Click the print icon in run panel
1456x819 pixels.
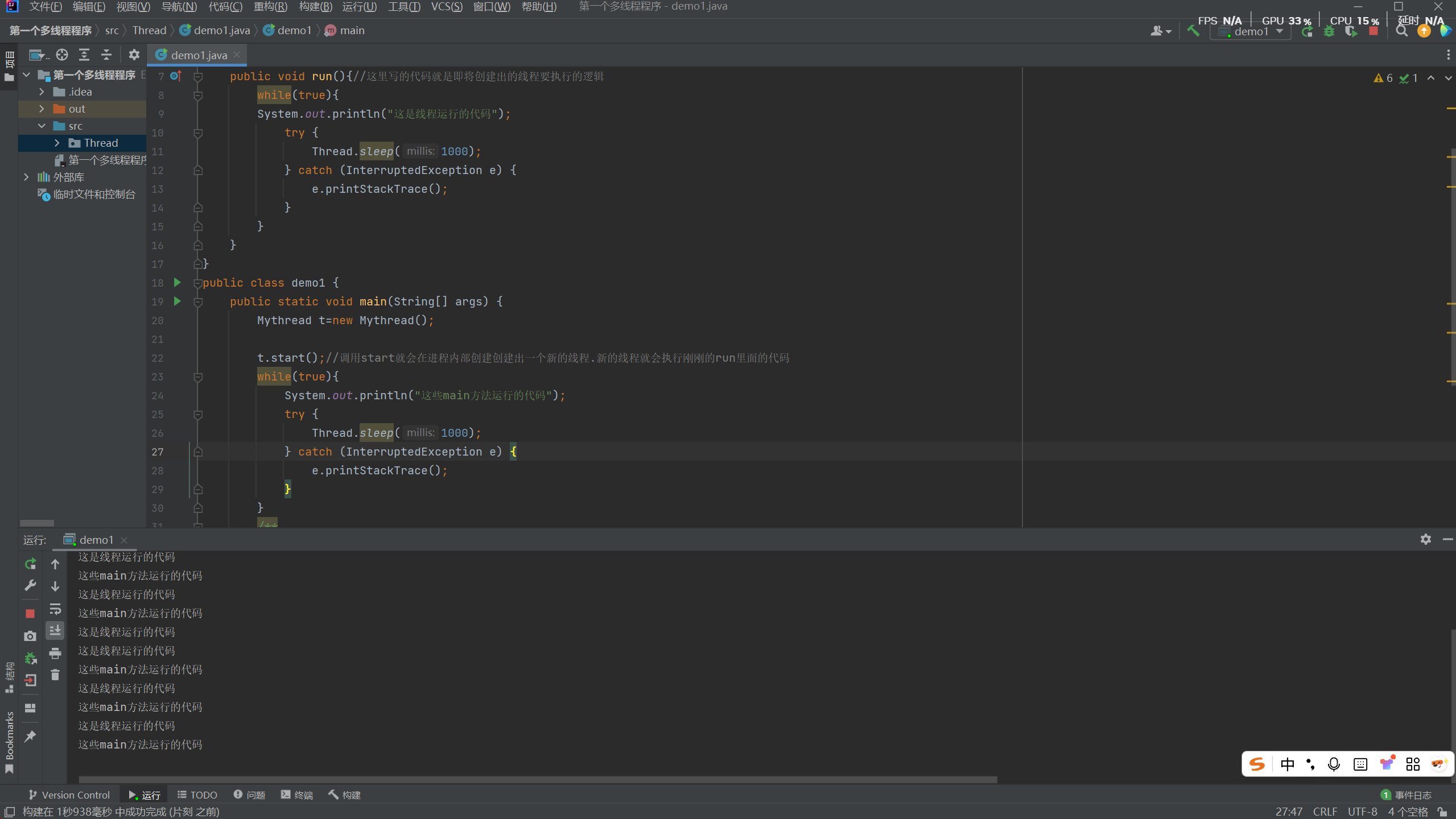tap(55, 653)
